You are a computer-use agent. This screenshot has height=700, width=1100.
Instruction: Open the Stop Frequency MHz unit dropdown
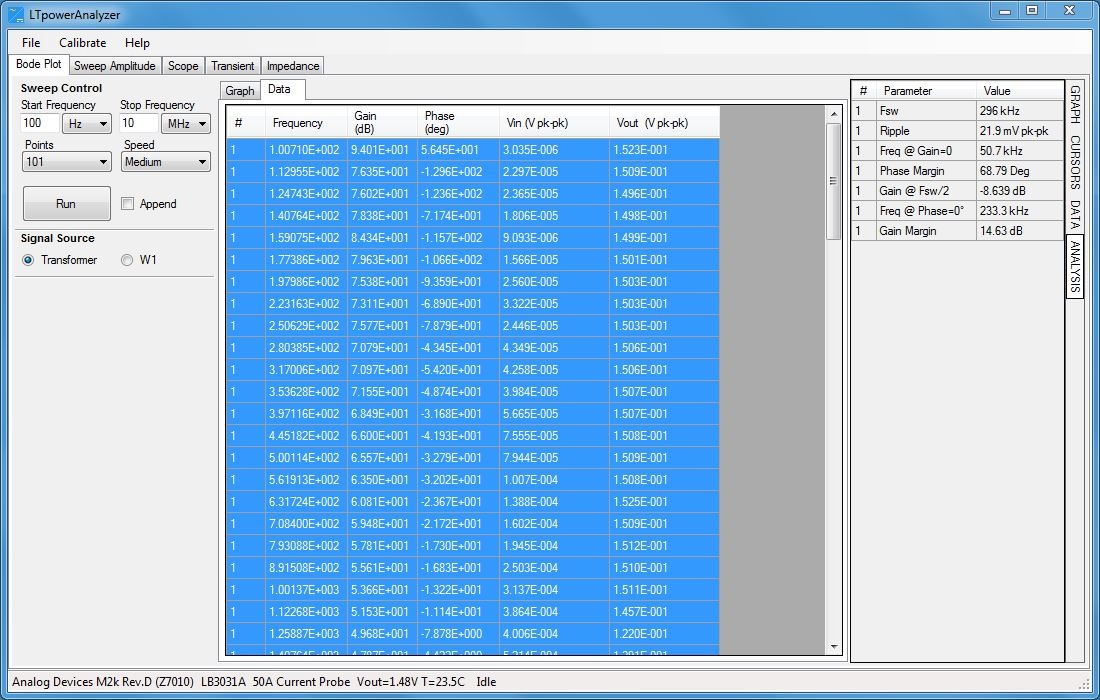click(185, 123)
